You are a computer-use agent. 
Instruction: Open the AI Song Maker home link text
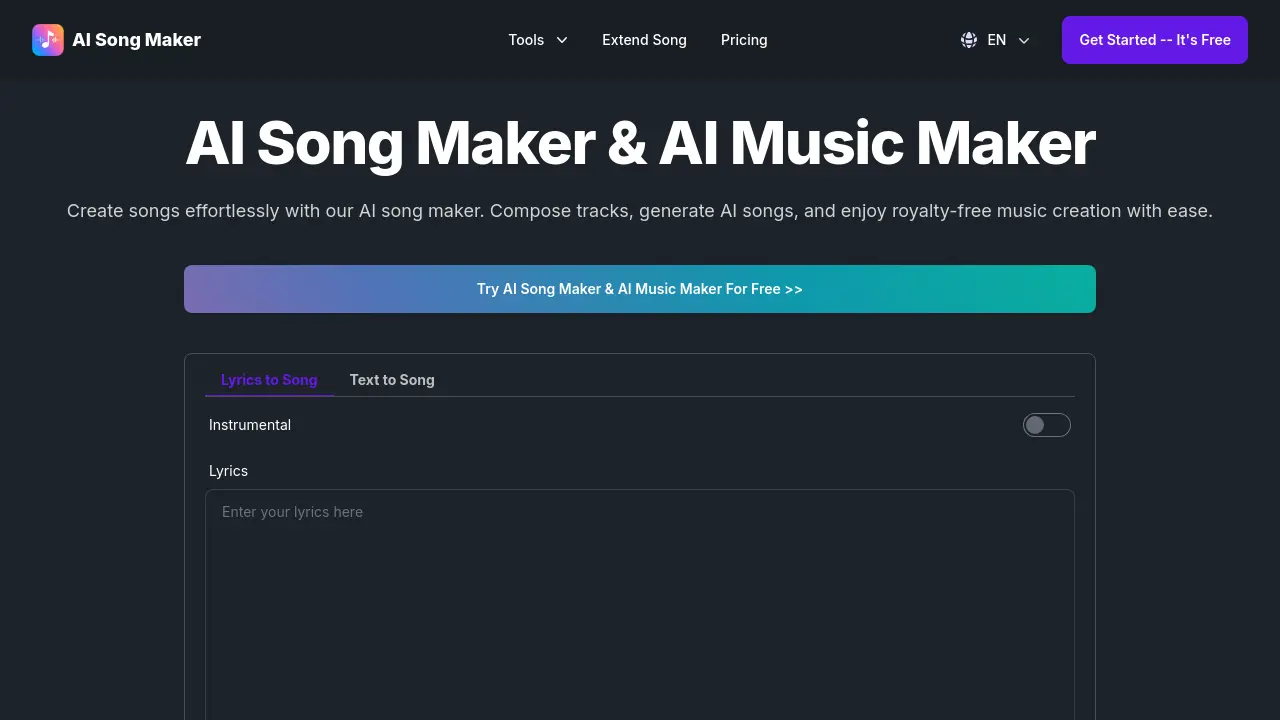coord(136,40)
